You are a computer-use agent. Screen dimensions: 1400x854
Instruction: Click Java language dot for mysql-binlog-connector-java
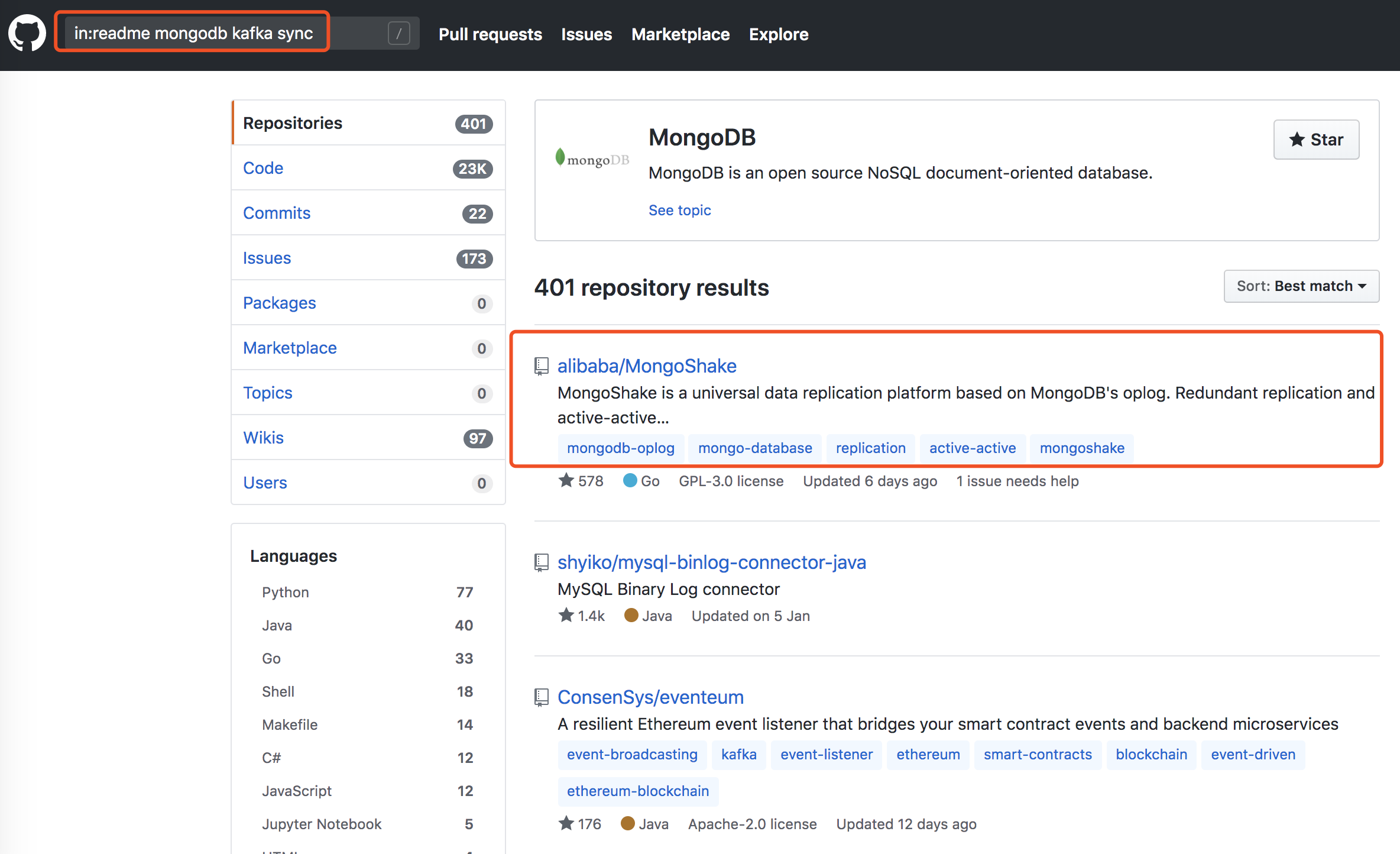(631, 615)
